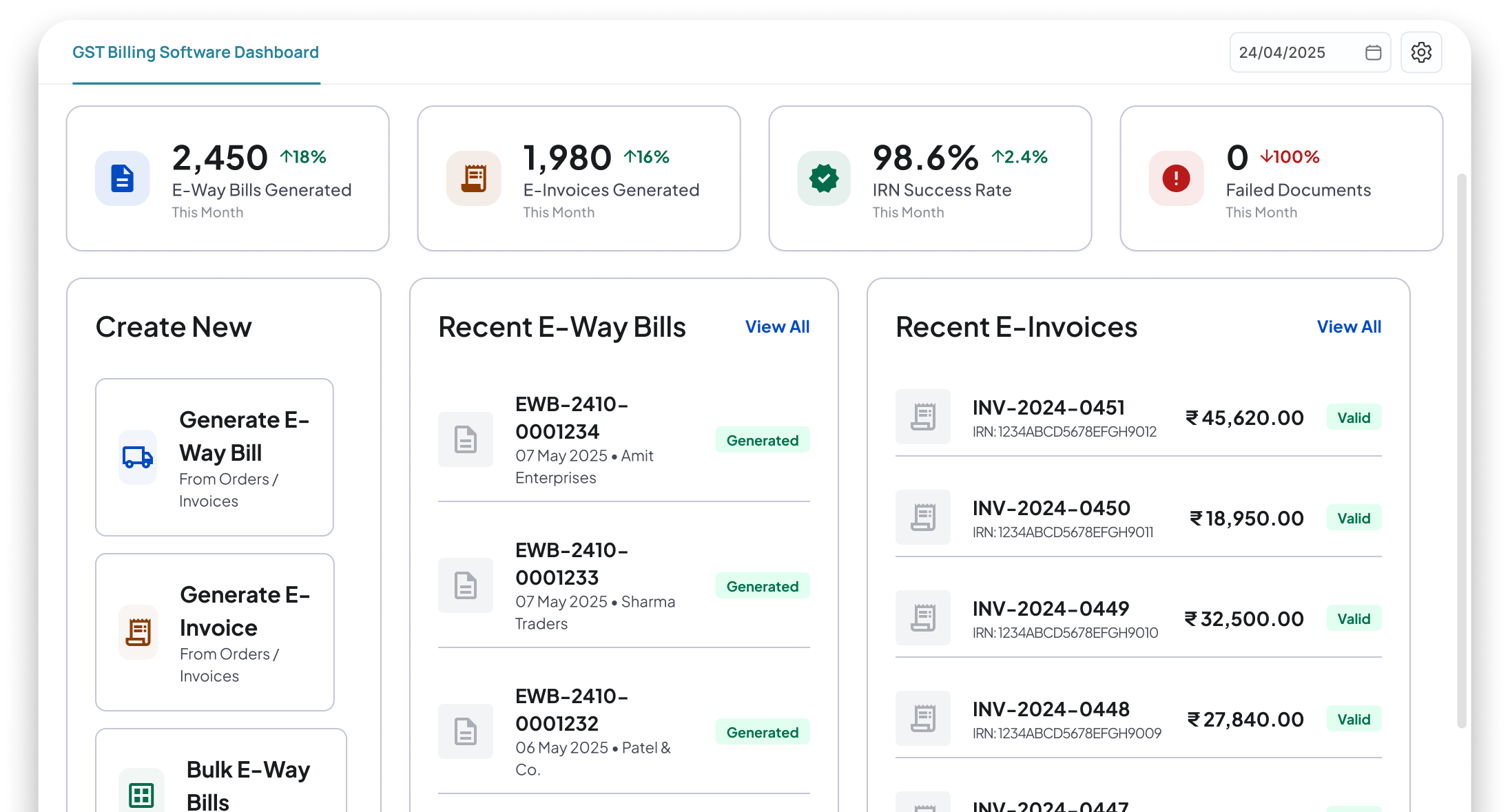Click the receipt icon for Generate E-Invoice
The image size is (1510, 812).
(x=138, y=632)
